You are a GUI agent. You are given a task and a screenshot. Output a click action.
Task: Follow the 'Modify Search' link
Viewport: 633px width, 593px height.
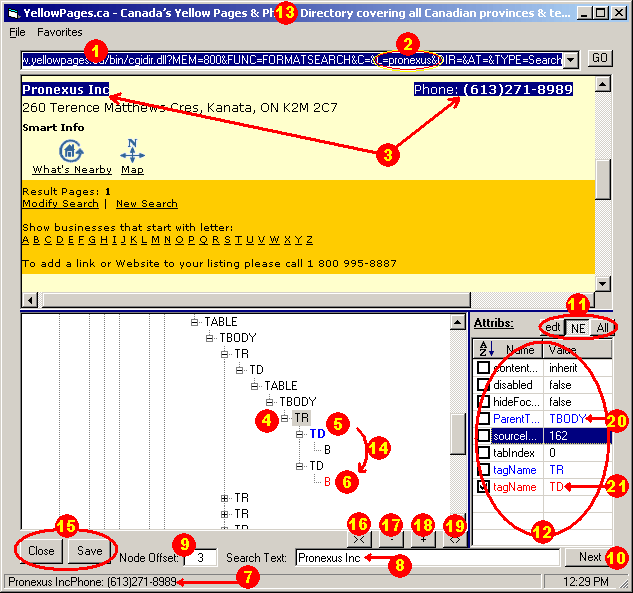pyautogui.click(x=61, y=203)
